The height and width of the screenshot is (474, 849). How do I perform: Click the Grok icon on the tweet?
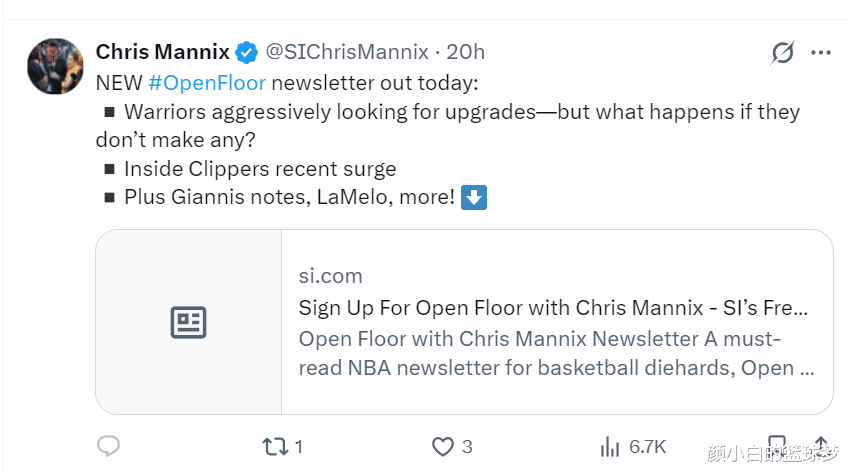(x=782, y=52)
